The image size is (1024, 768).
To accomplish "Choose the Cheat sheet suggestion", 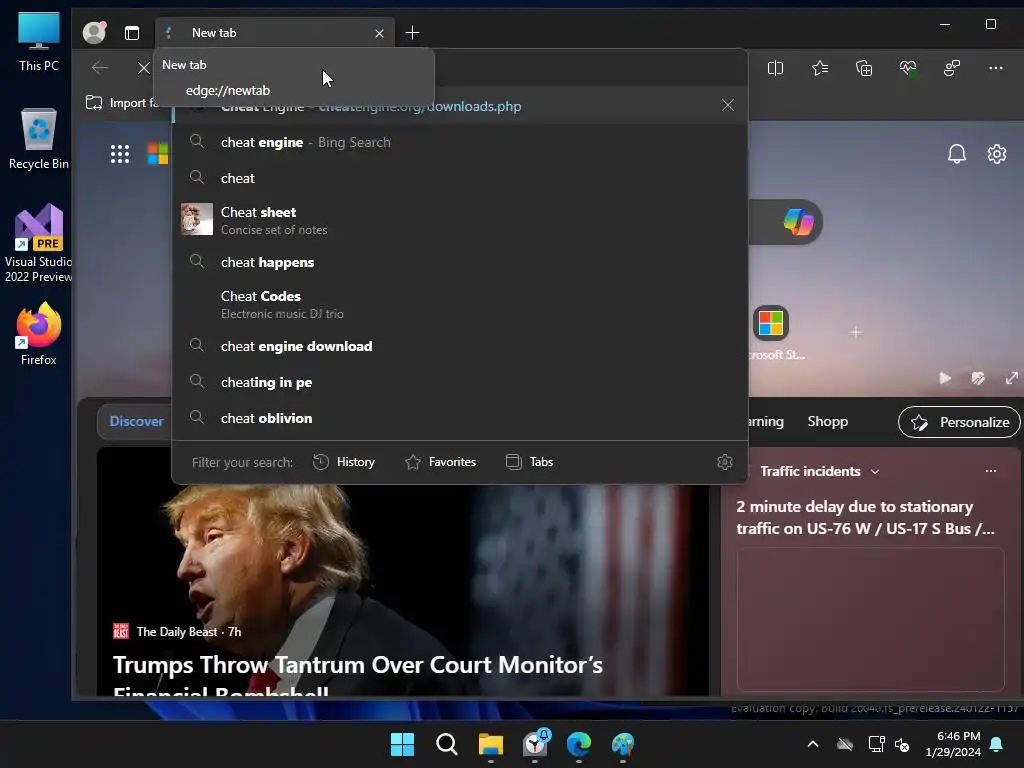I will click(x=460, y=220).
